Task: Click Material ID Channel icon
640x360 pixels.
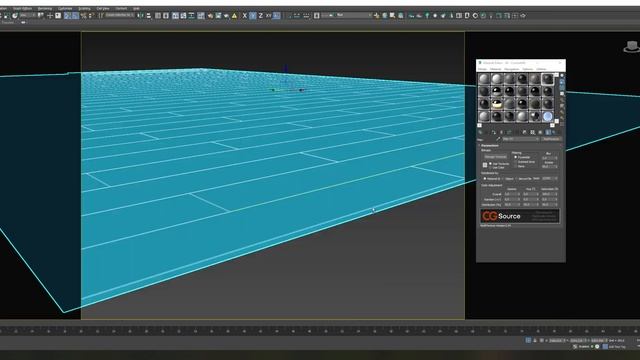Action: [x=532, y=132]
